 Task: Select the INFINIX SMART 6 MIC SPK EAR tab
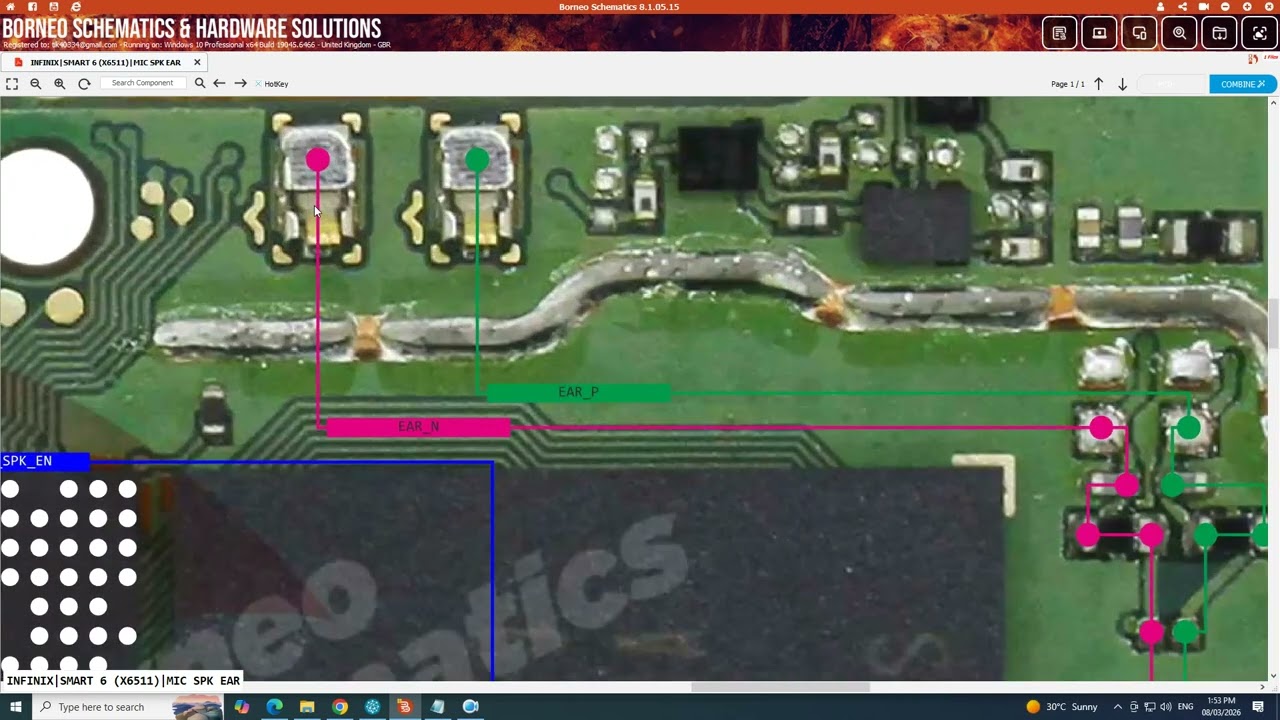105,62
